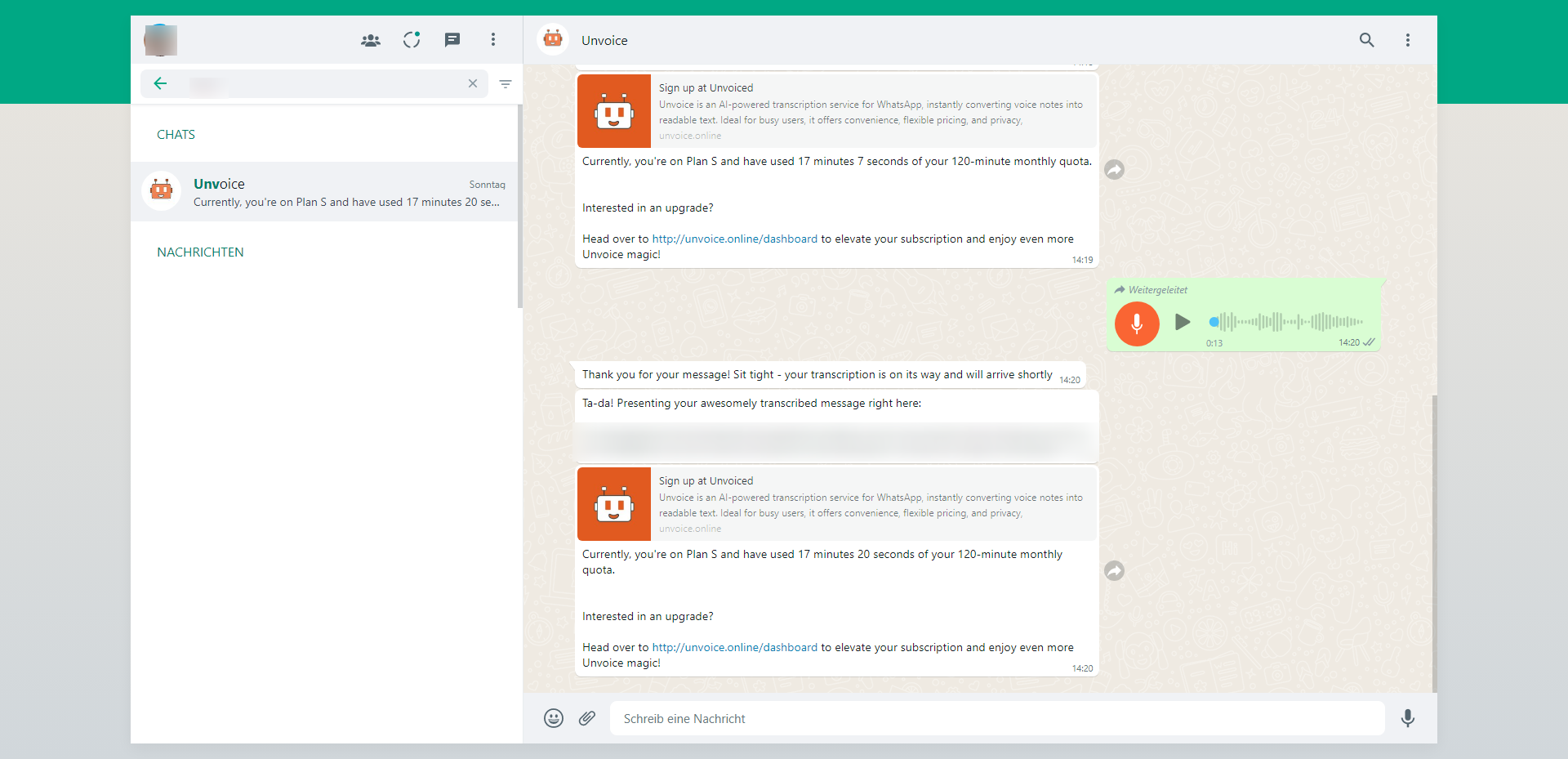This screenshot has height=759, width=1568.
Task: Click the Weitergeleitet forwarded label
Action: pos(1158,290)
